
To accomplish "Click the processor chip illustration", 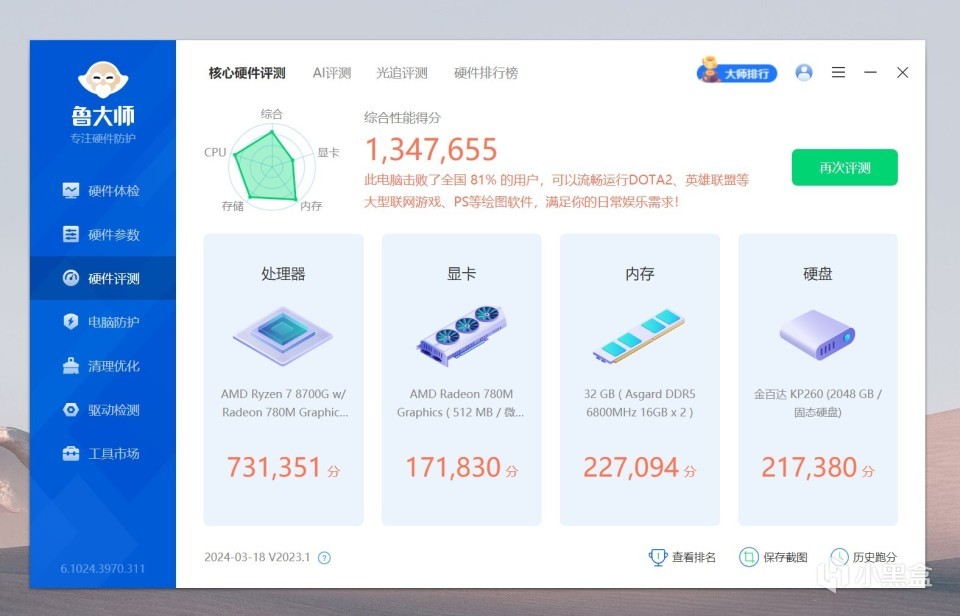I will coord(283,336).
